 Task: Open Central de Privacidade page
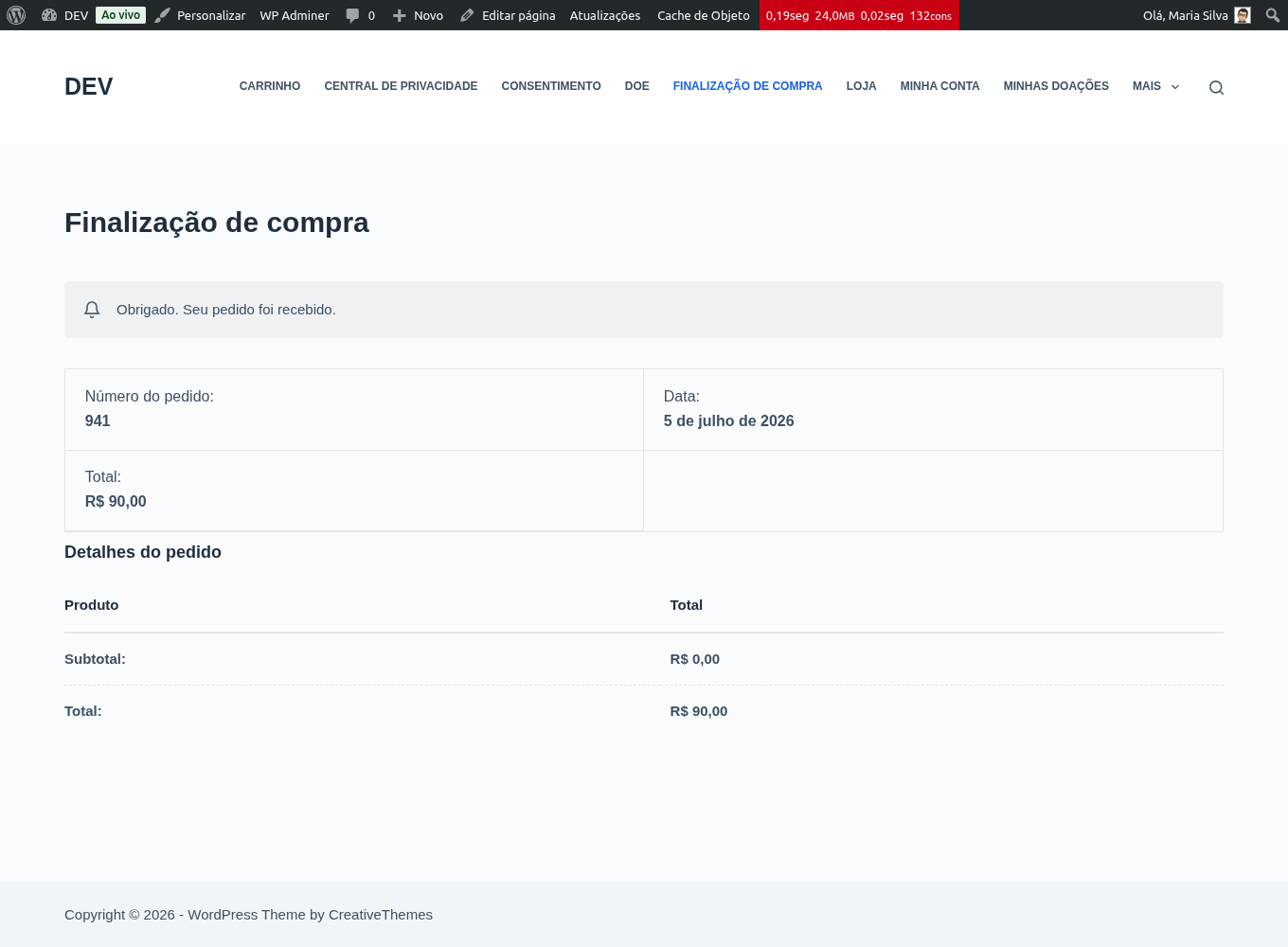pyautogui.click(x=401, y=86)
